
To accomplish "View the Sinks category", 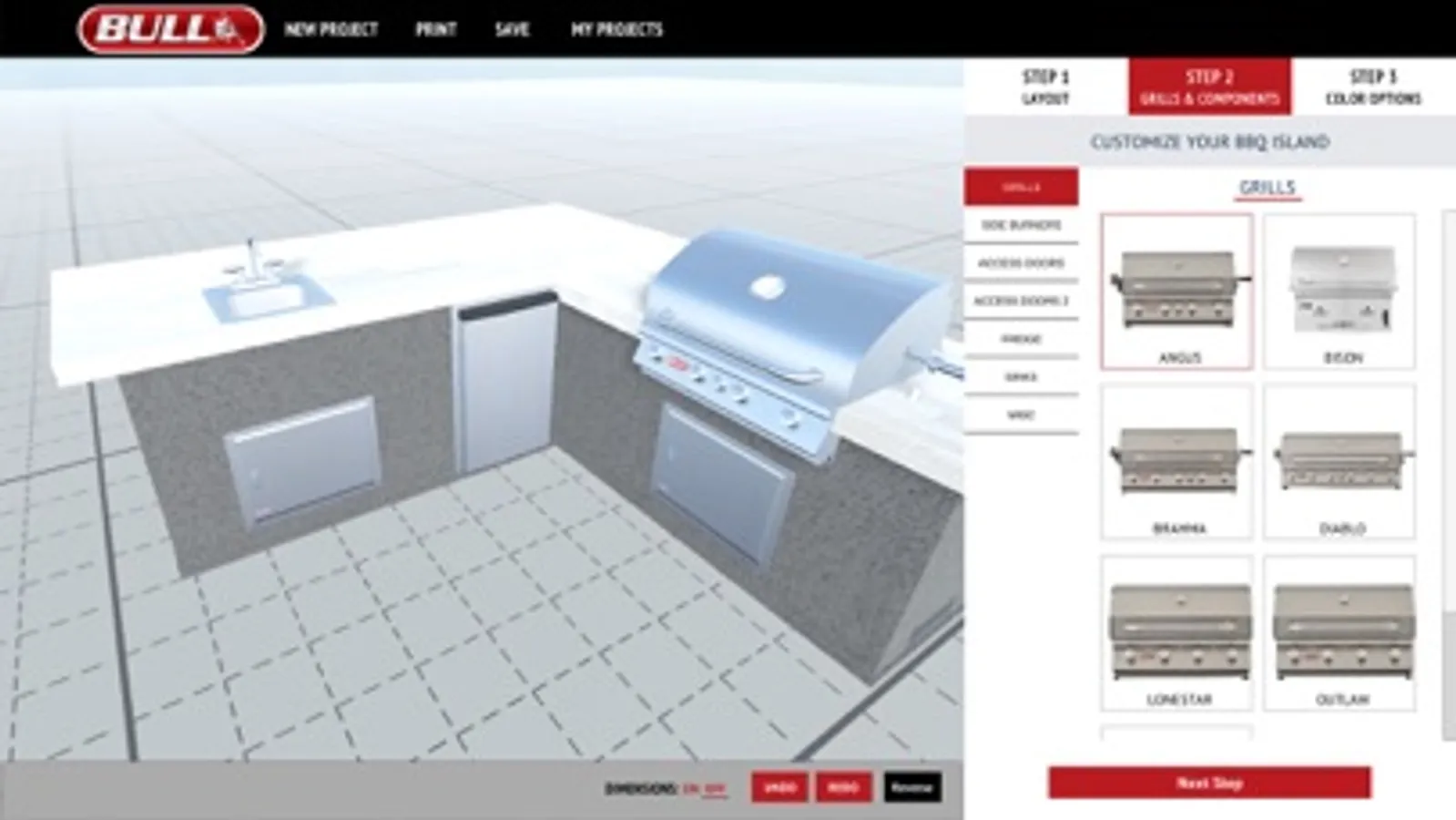I will click(x=1022, y=377).
